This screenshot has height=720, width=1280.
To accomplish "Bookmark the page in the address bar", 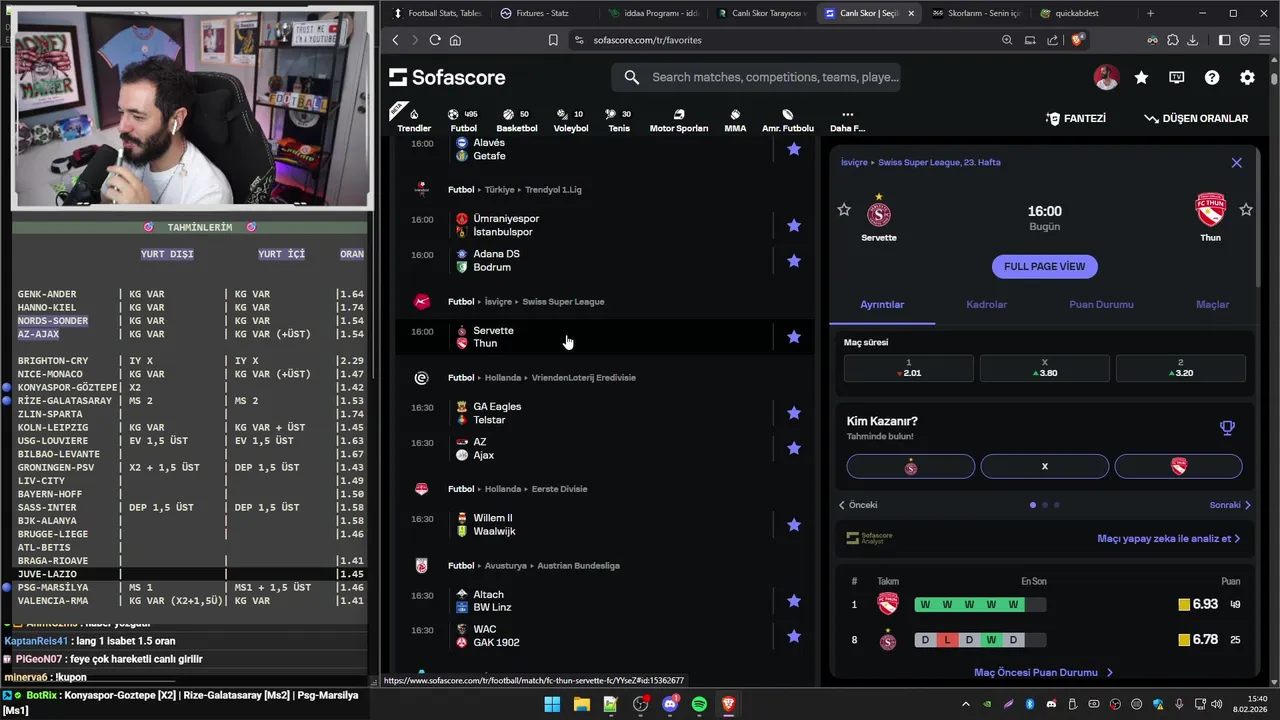I will tap(553, 40).
